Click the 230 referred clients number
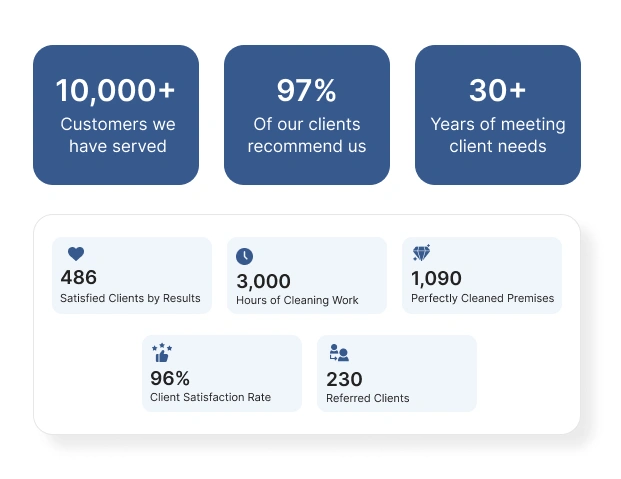 coord(344,379)
